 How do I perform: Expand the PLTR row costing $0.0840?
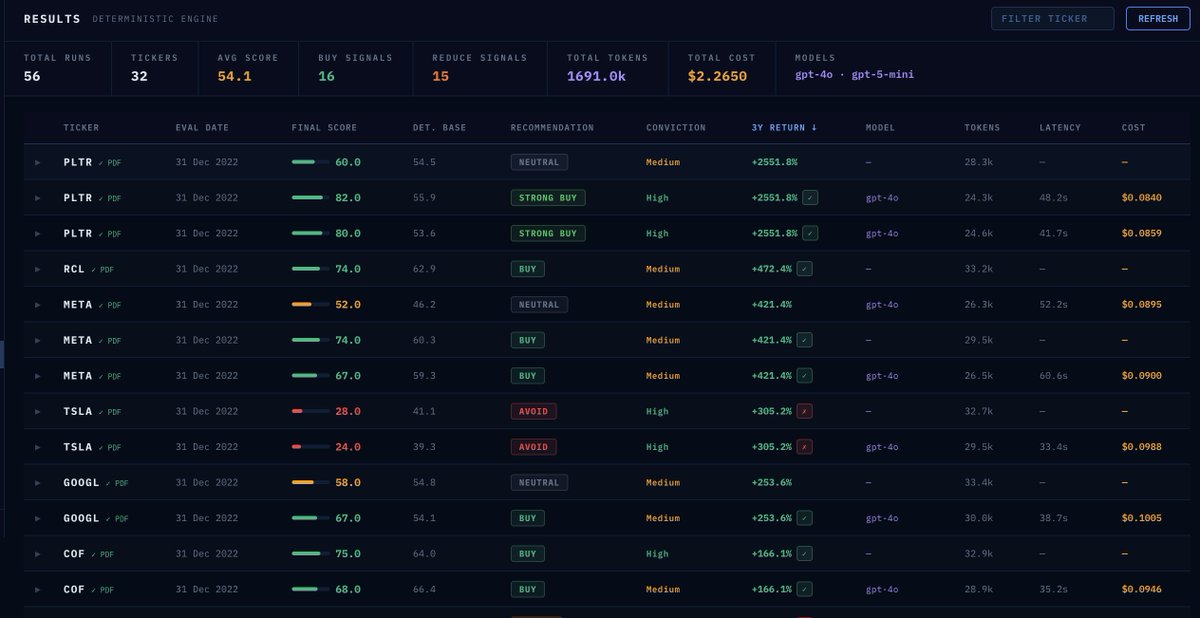(x=38, y=198)
